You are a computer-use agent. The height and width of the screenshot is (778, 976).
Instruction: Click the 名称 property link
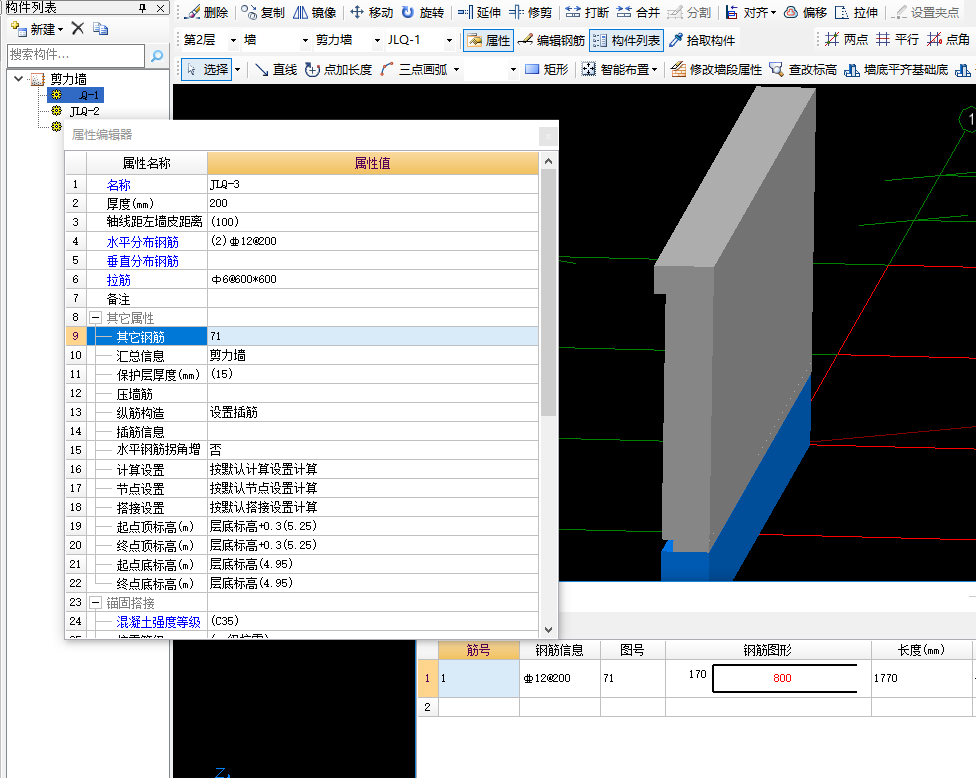[x=118, y=185]
